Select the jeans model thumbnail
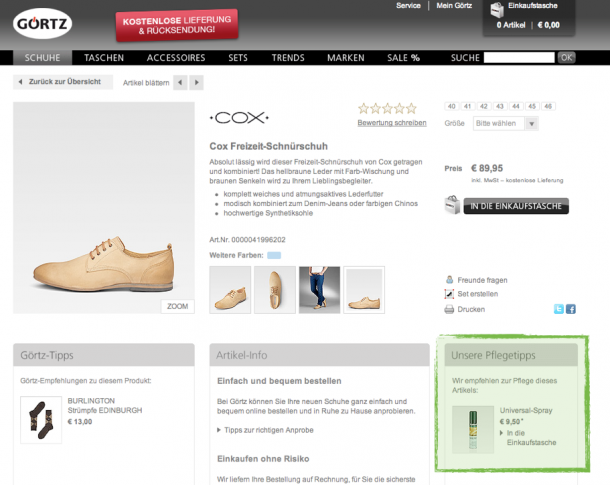This screenshot has height=485, width=610. click(319, 290)
